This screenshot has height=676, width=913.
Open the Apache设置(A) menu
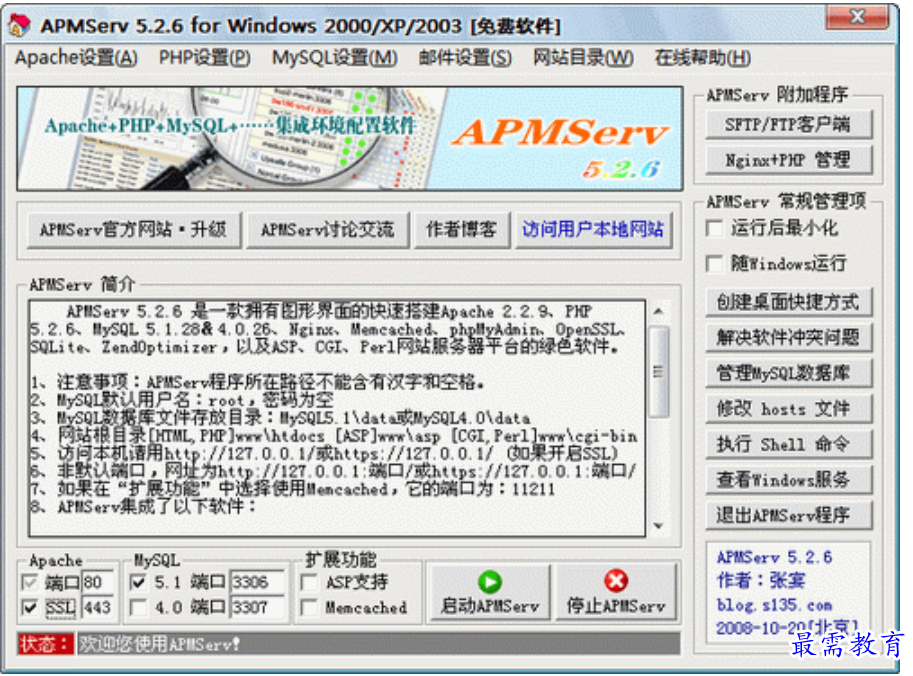(76, 58)
